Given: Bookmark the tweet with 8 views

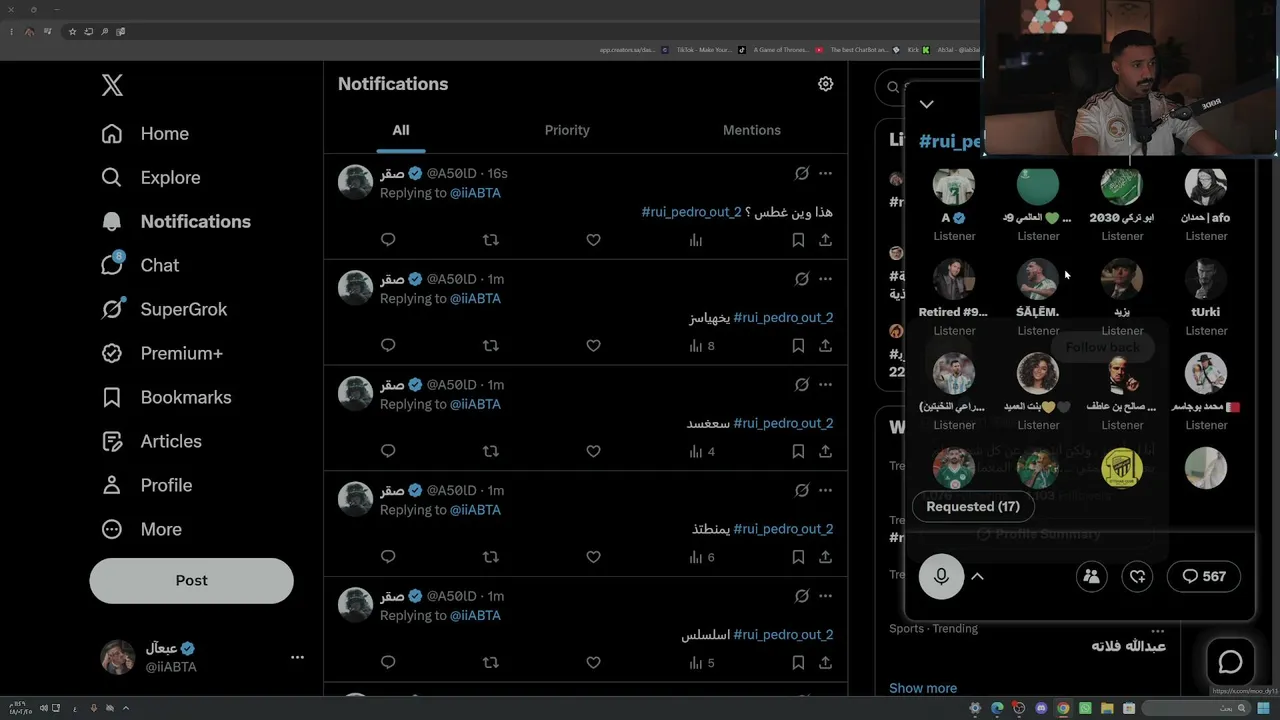Looking at the screenshot, I should [x=798, y=346].
